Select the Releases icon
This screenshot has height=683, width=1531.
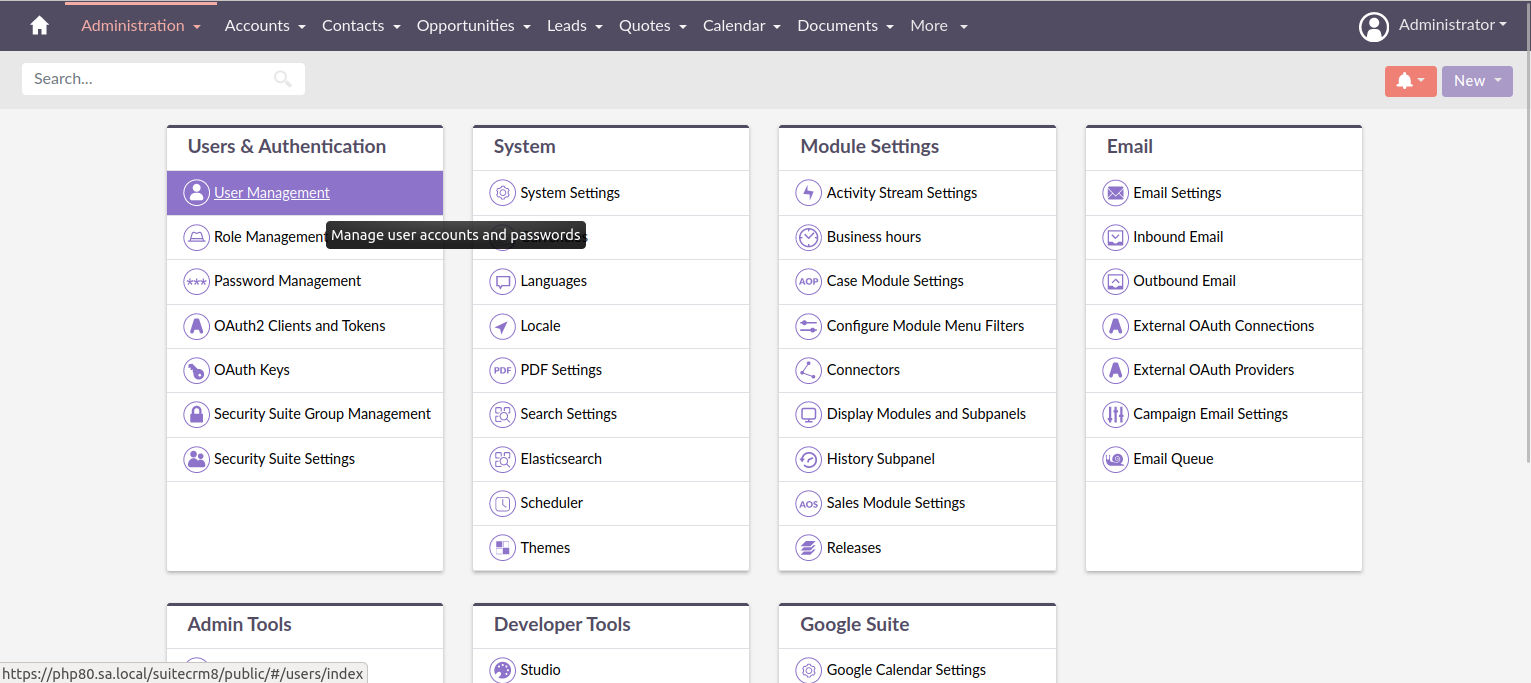(808, 547)
